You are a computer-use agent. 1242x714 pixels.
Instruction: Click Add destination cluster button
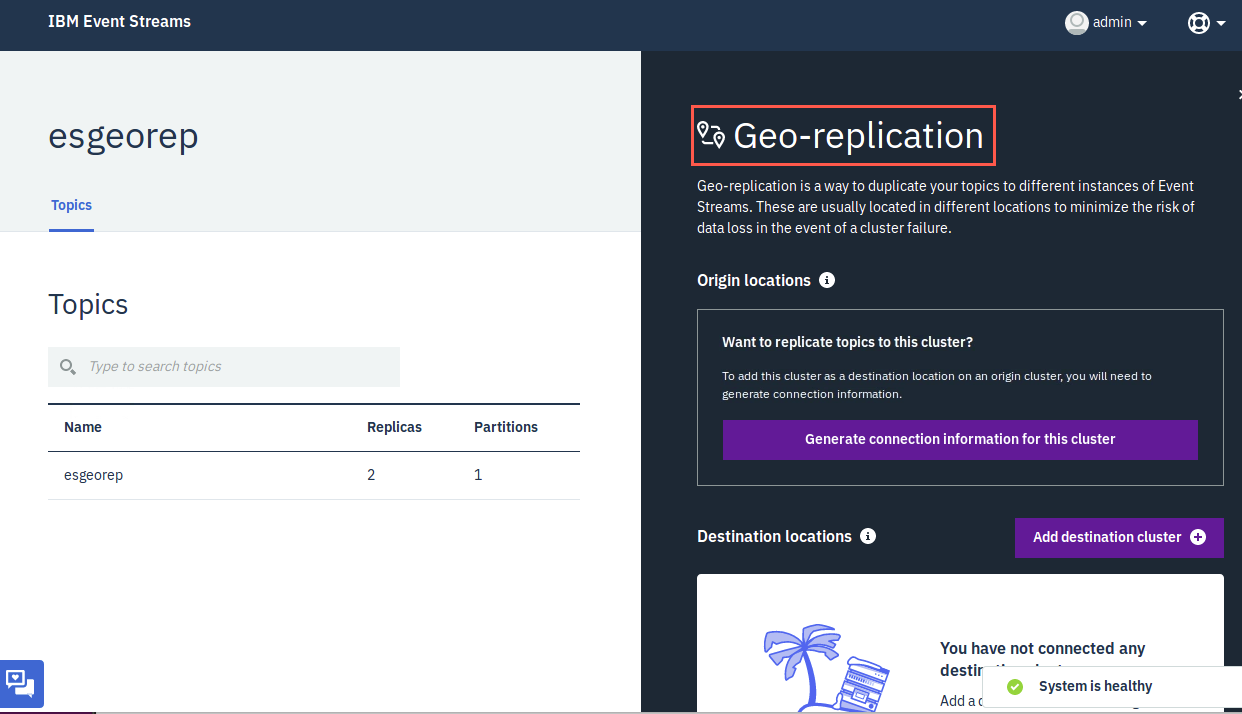1119,537
